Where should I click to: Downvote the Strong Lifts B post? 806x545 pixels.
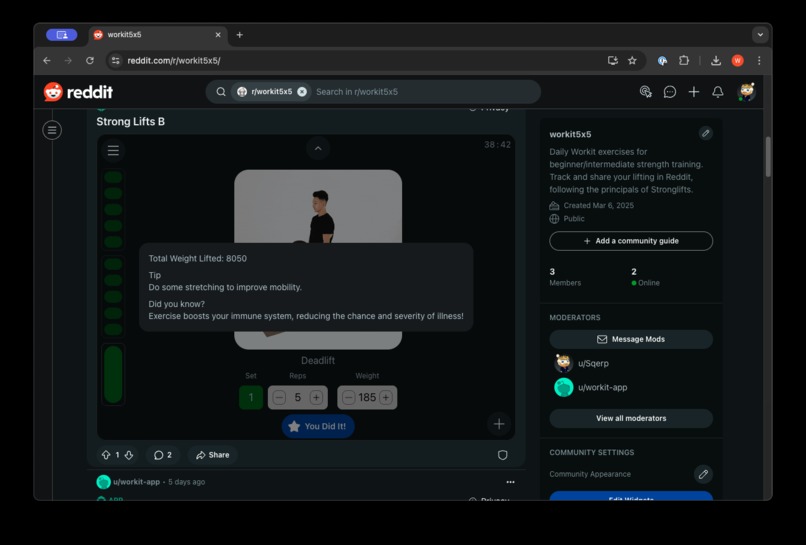pos(129,455)
